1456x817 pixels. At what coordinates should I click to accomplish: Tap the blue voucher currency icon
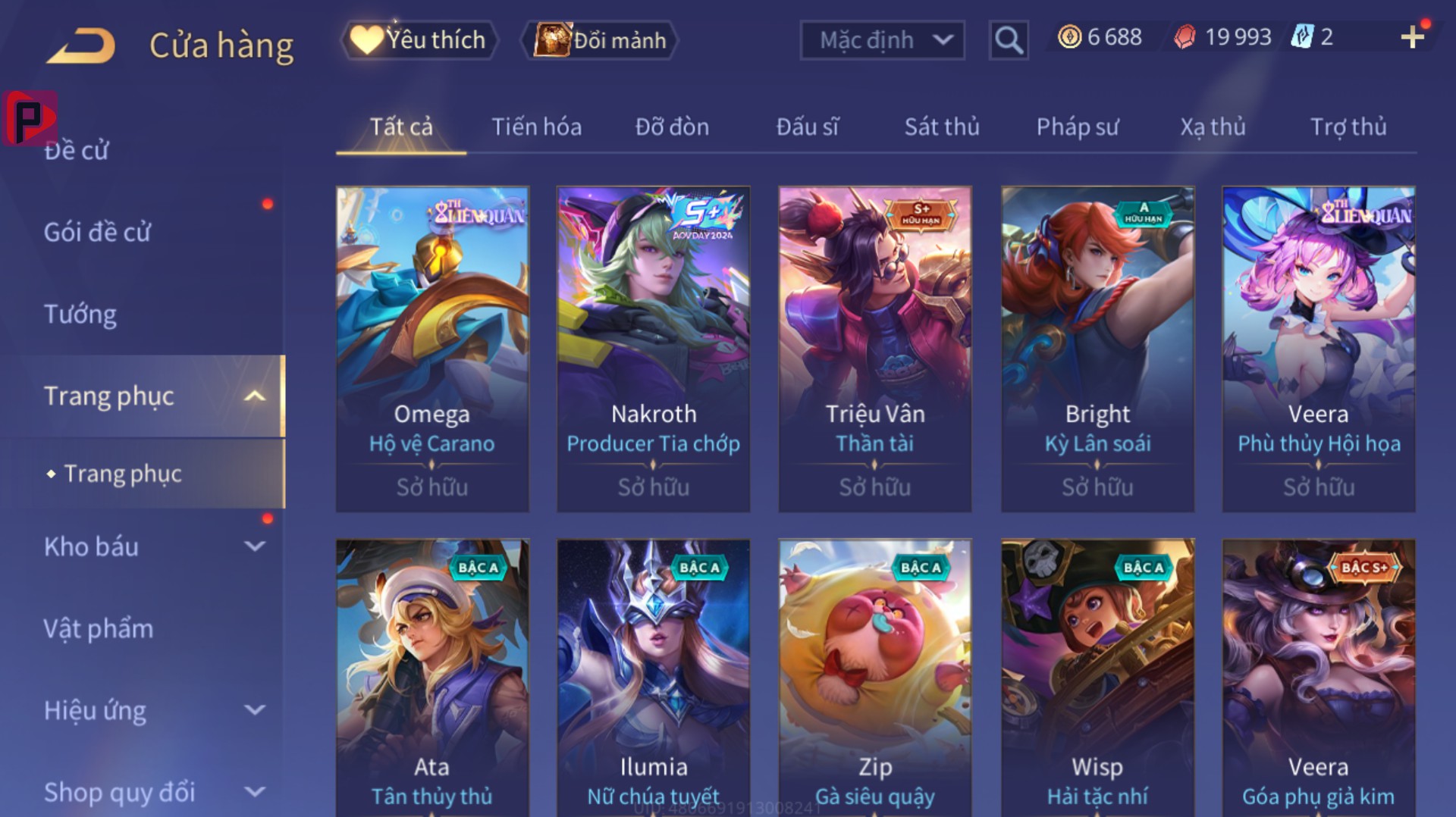1302,36
